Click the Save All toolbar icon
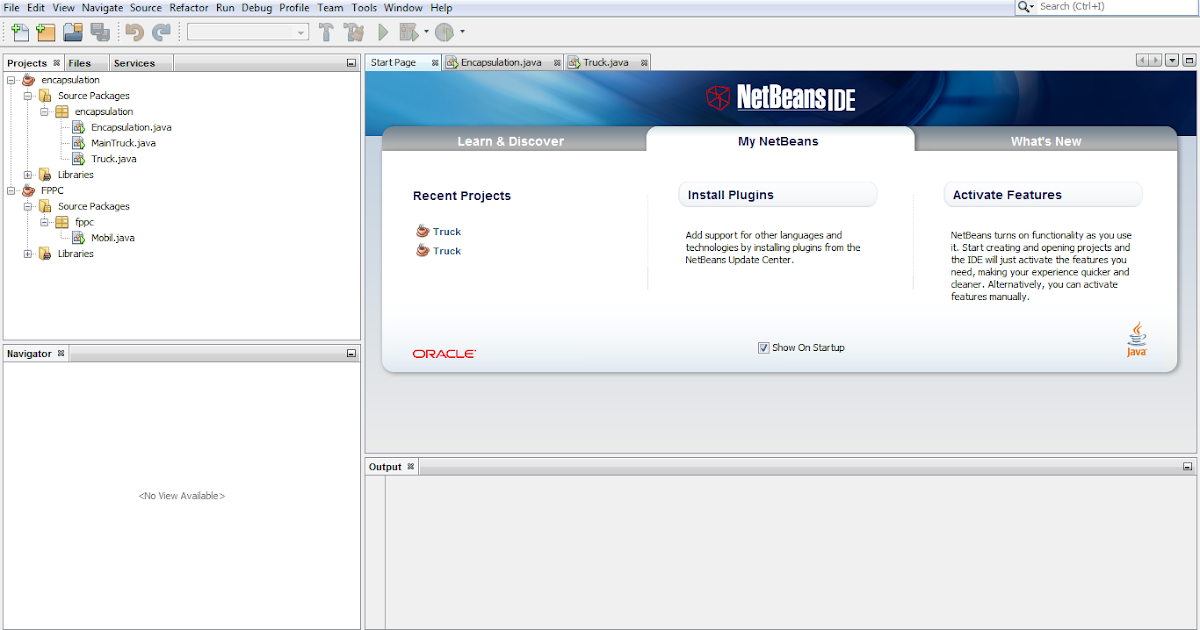 click(99, 32)
